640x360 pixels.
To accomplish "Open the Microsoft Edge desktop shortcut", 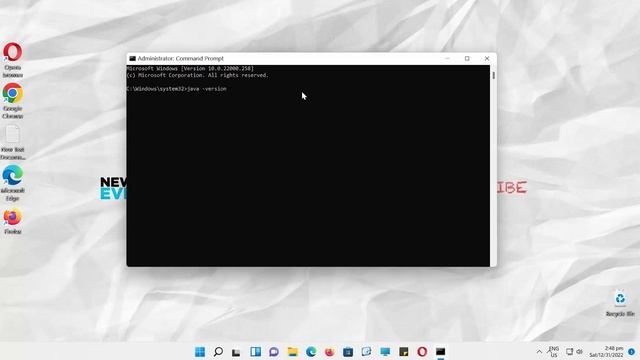I will (13, 183).
